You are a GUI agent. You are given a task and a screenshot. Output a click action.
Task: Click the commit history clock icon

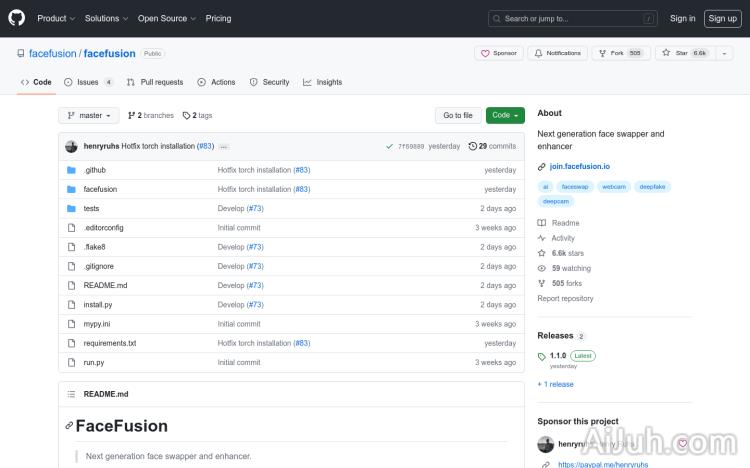pyautogui.click(x=473, y=146)
